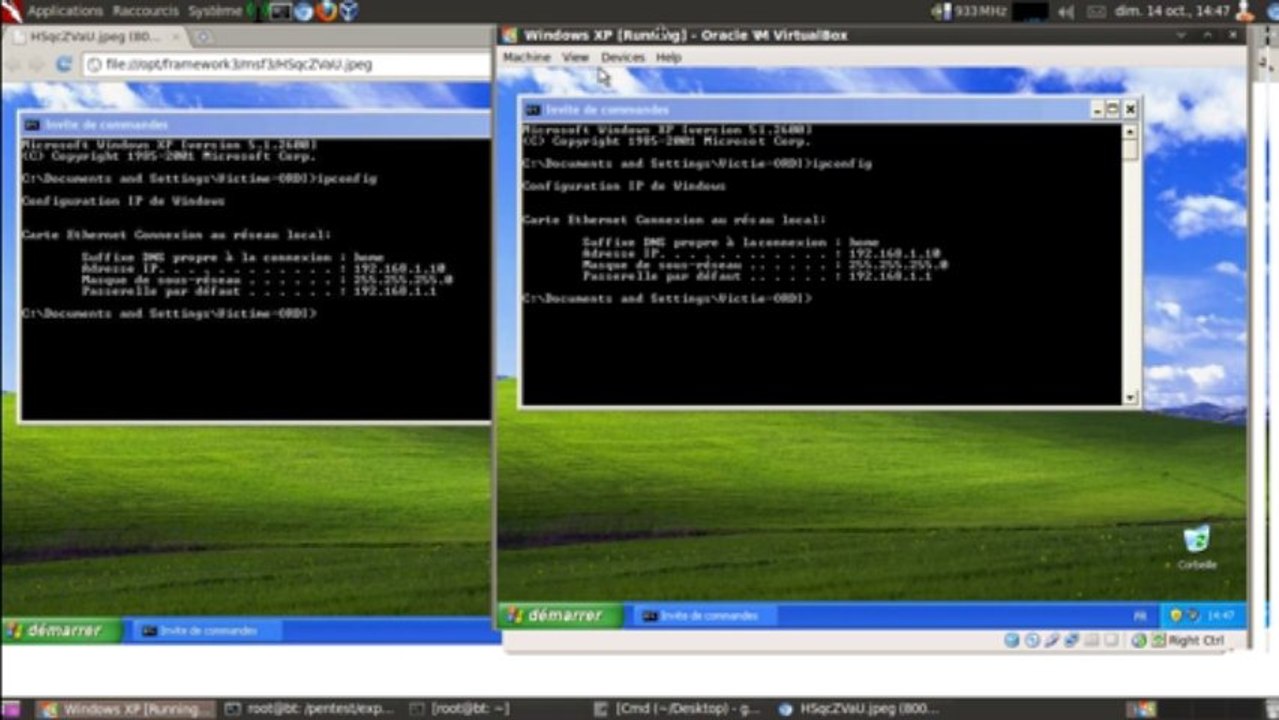Click the Invite de commandes title in the browser image
This screenshot has height=720, width=1279.
coord(107,125)
